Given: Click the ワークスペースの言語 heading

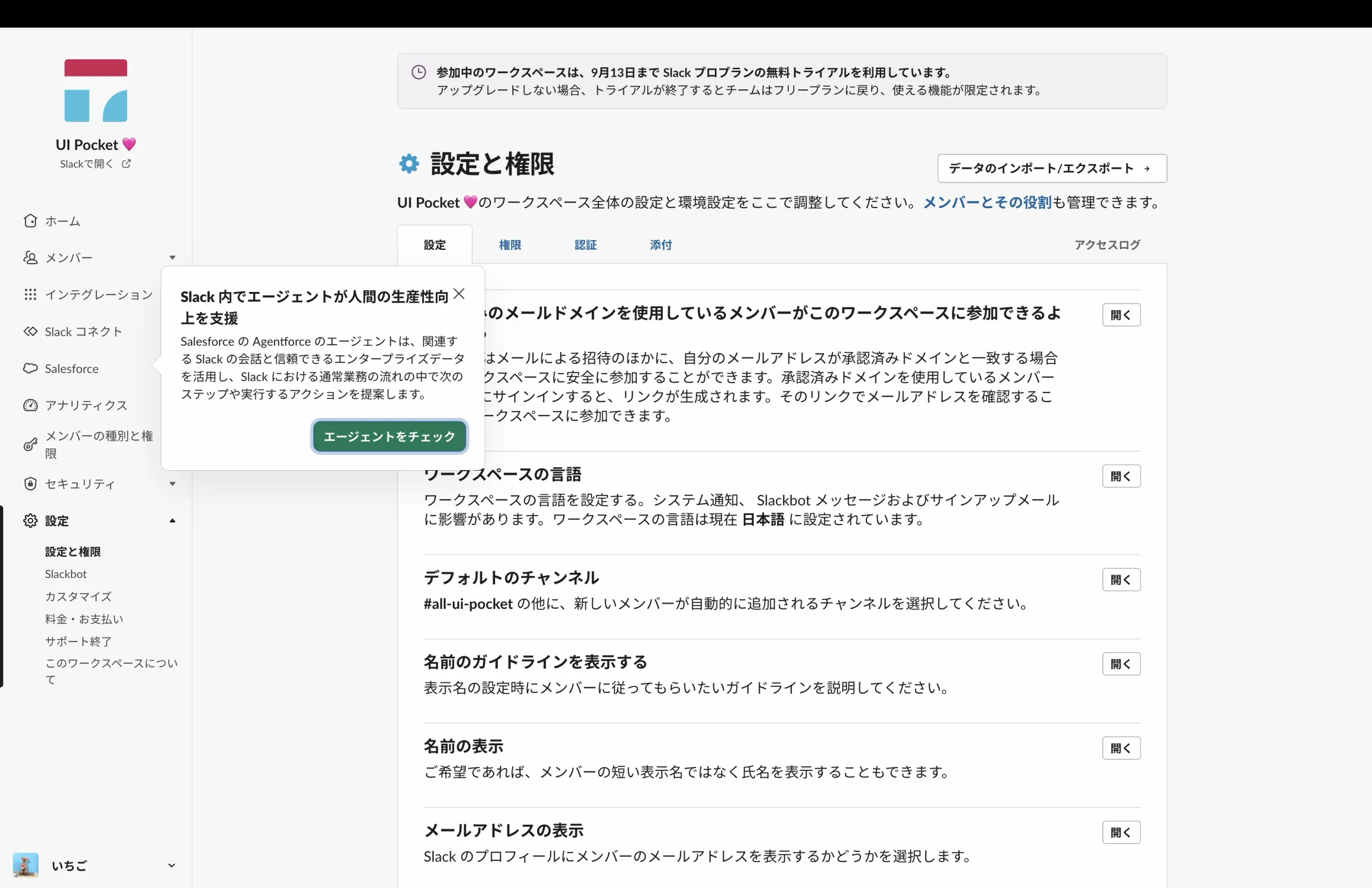Looking at the screenshot, I should coord(503,474).
